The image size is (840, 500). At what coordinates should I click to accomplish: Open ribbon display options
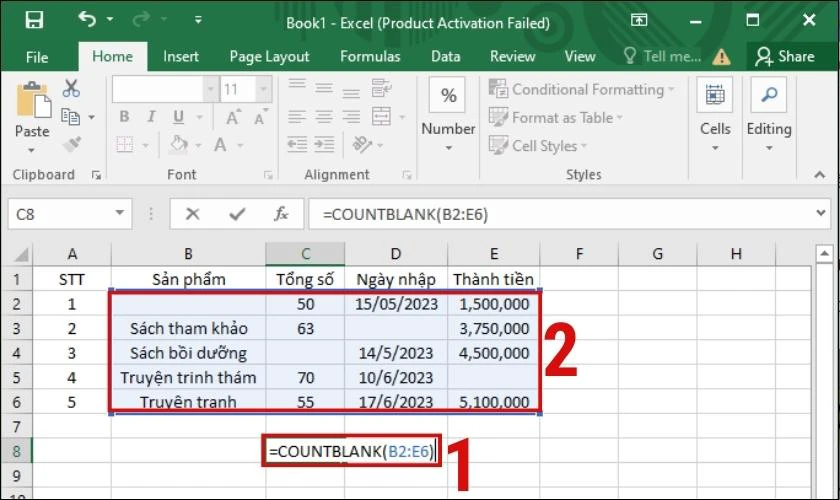click(x=639, y=20)
